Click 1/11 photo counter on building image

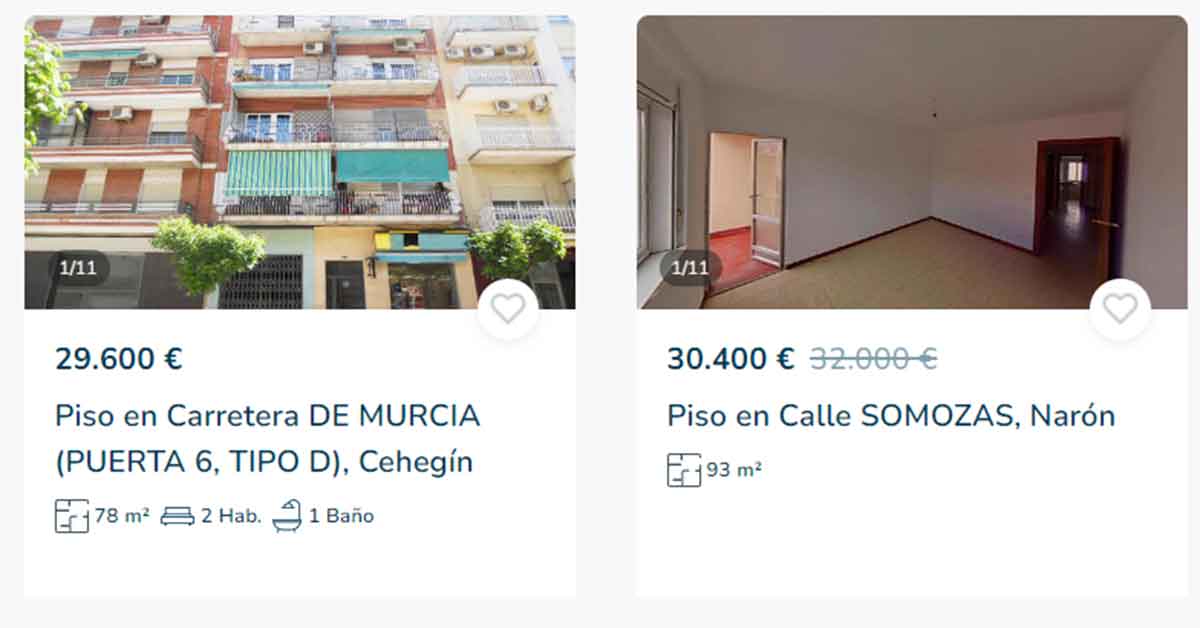coord(76,268)
